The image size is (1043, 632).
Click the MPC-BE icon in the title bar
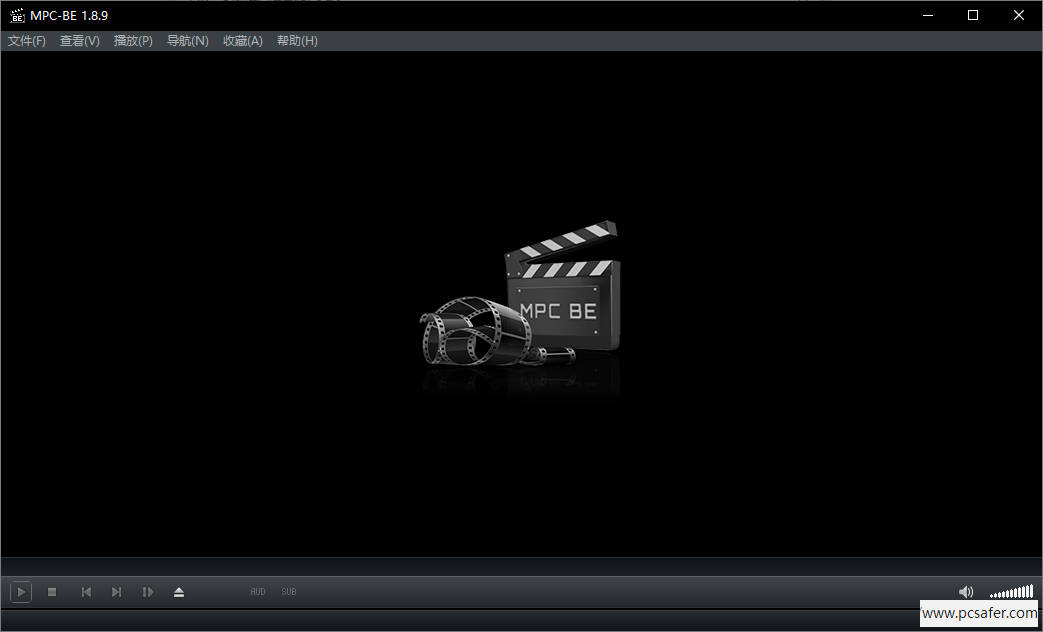[x=15, y=15]
